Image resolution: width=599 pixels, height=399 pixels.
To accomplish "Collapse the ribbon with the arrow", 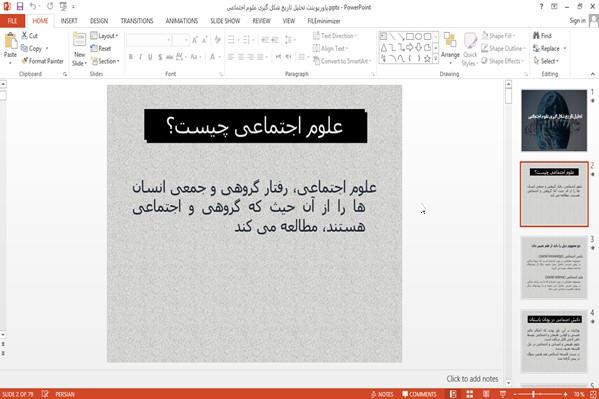I will (593, 74).
